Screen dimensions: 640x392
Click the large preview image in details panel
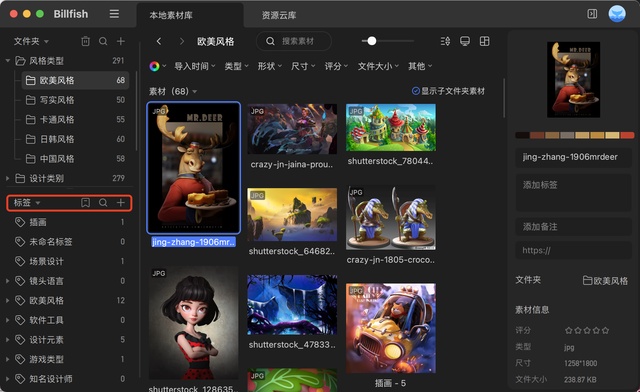click(573, 80)
